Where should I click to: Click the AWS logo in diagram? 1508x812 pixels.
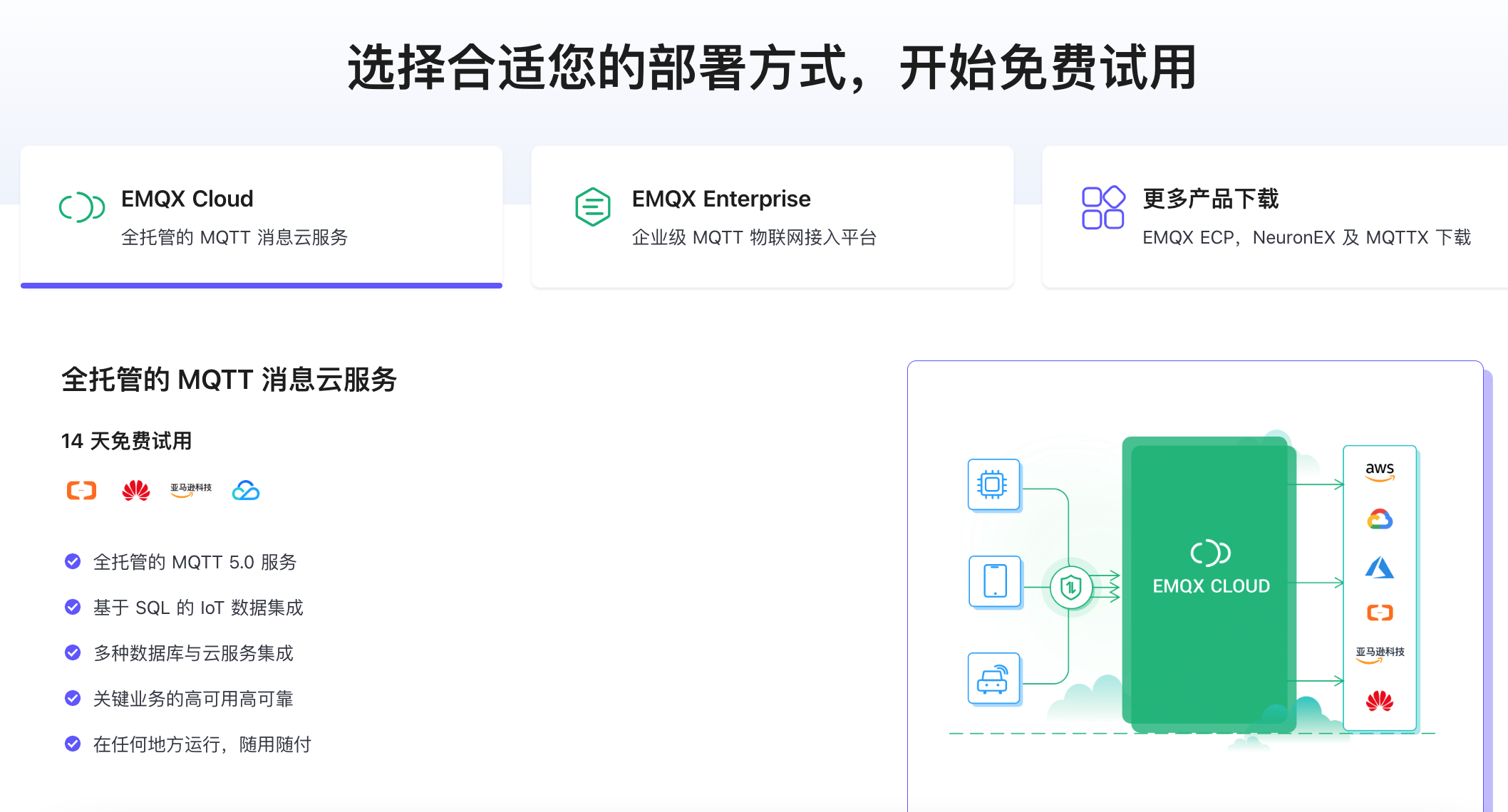[1380, 472]
